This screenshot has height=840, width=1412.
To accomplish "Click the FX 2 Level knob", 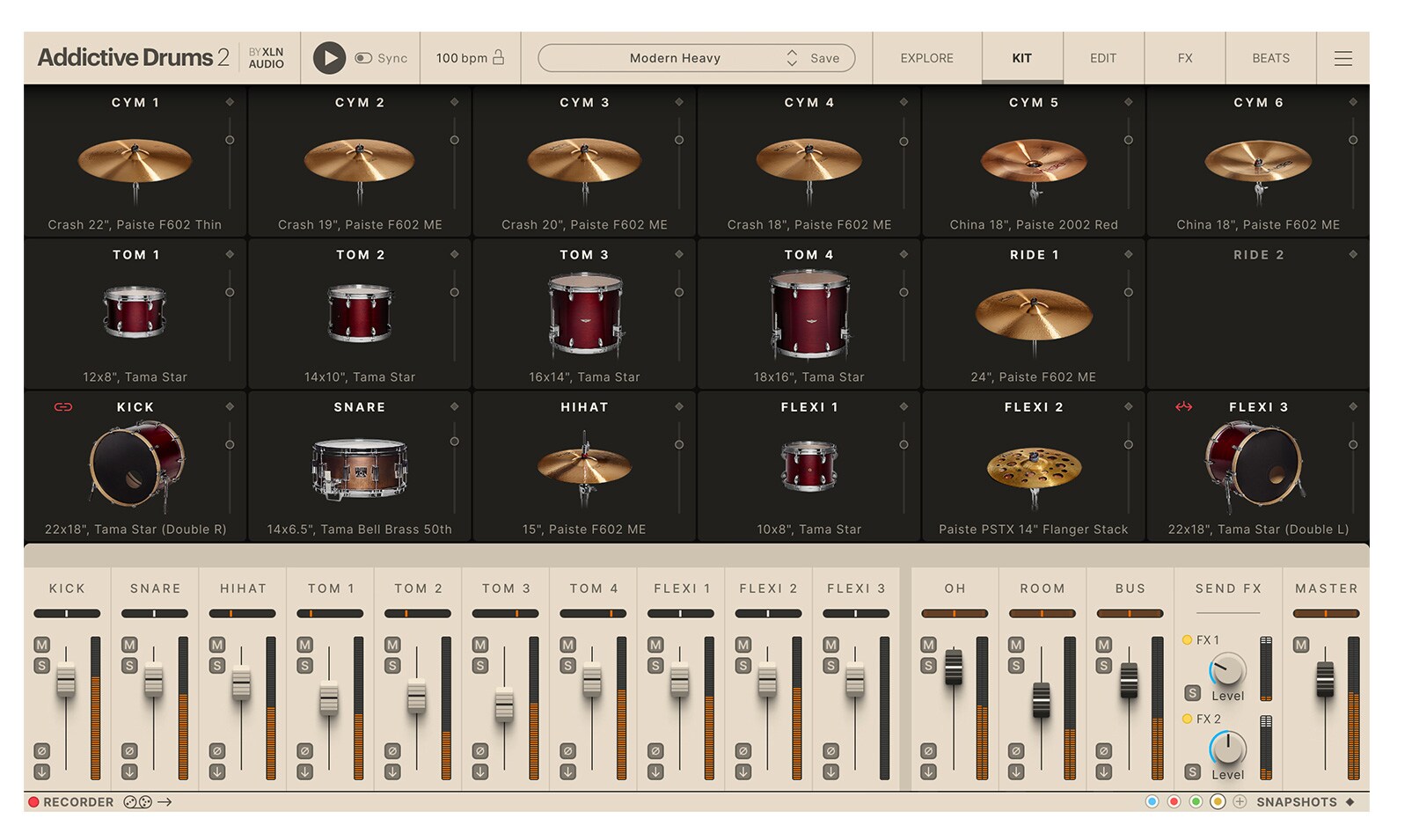I will tap(1227, 749).
